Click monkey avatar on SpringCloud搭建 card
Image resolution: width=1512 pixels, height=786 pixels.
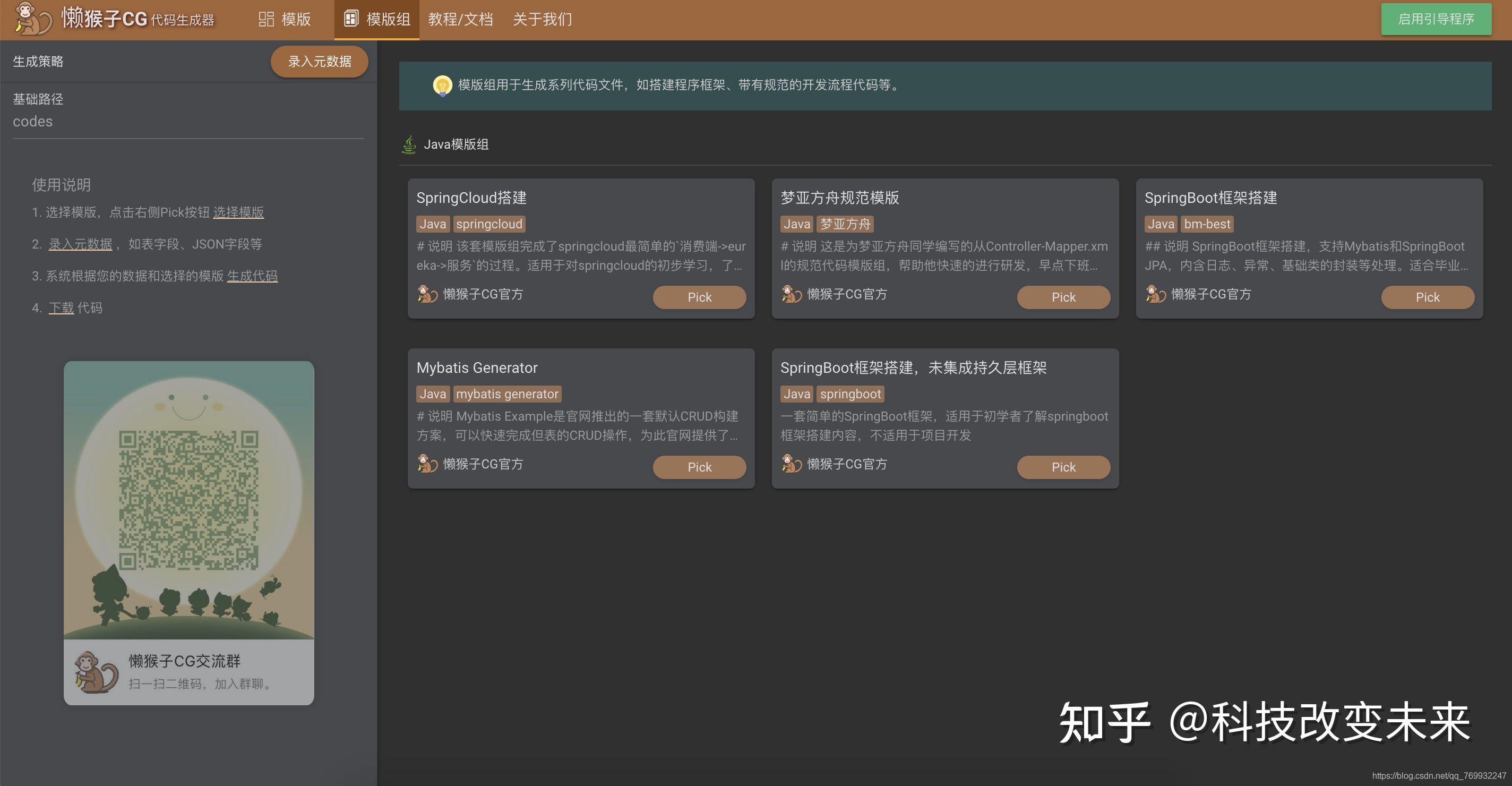click(427, 294)
